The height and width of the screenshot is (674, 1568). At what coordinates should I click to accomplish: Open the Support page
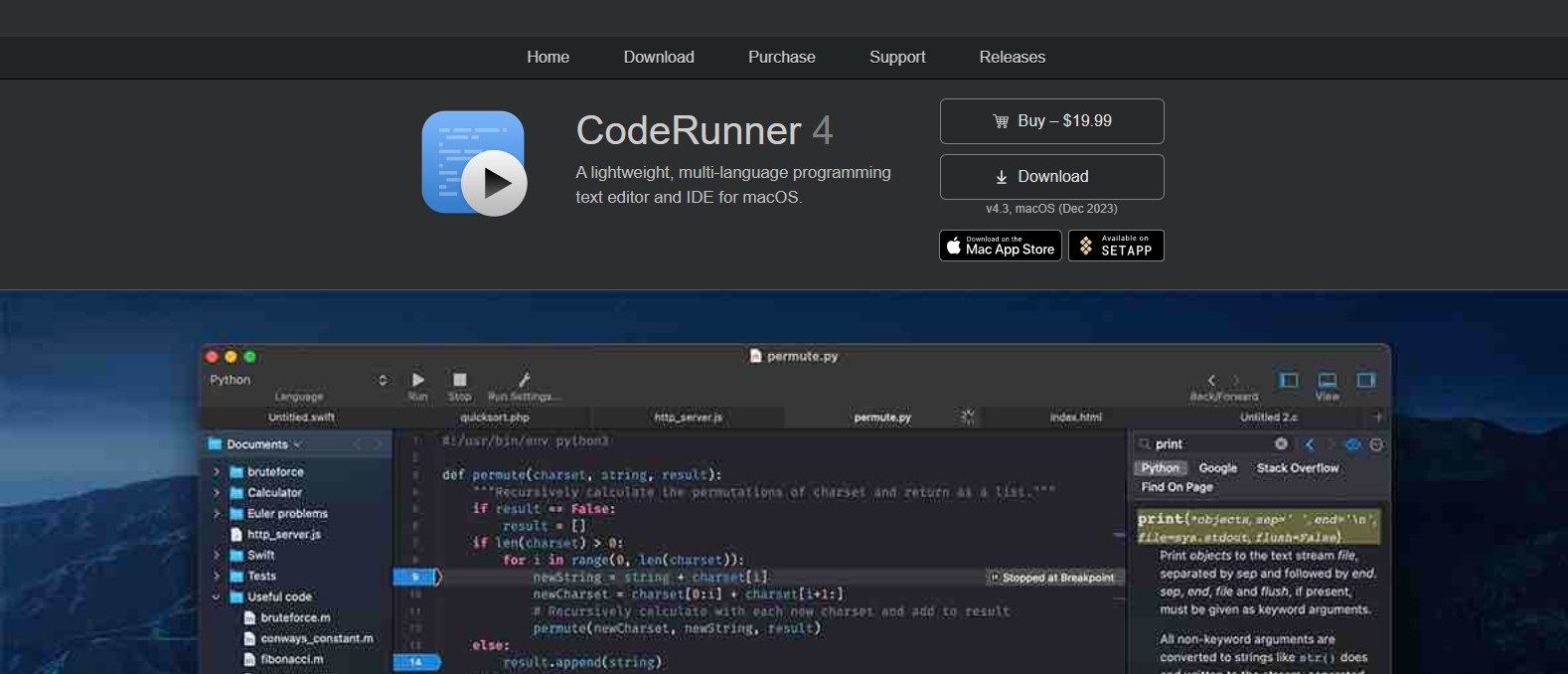coord(897,57)
